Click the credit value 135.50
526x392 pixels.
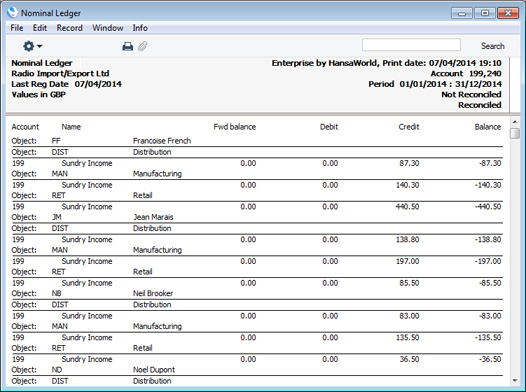(408, 338)
